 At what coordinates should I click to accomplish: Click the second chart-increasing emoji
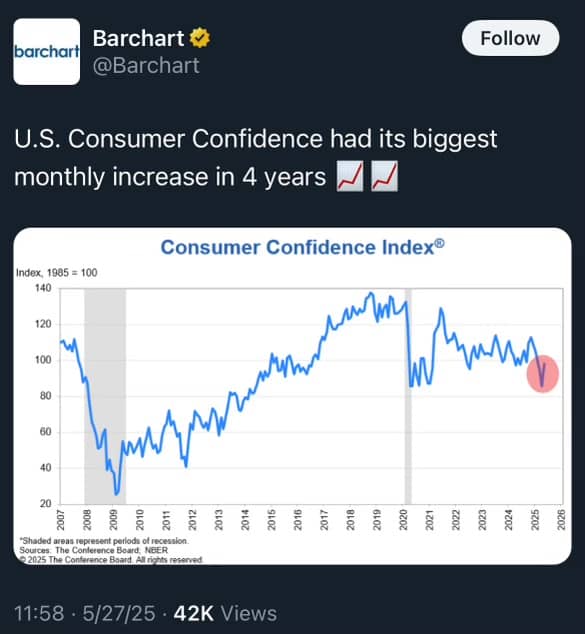384,176
